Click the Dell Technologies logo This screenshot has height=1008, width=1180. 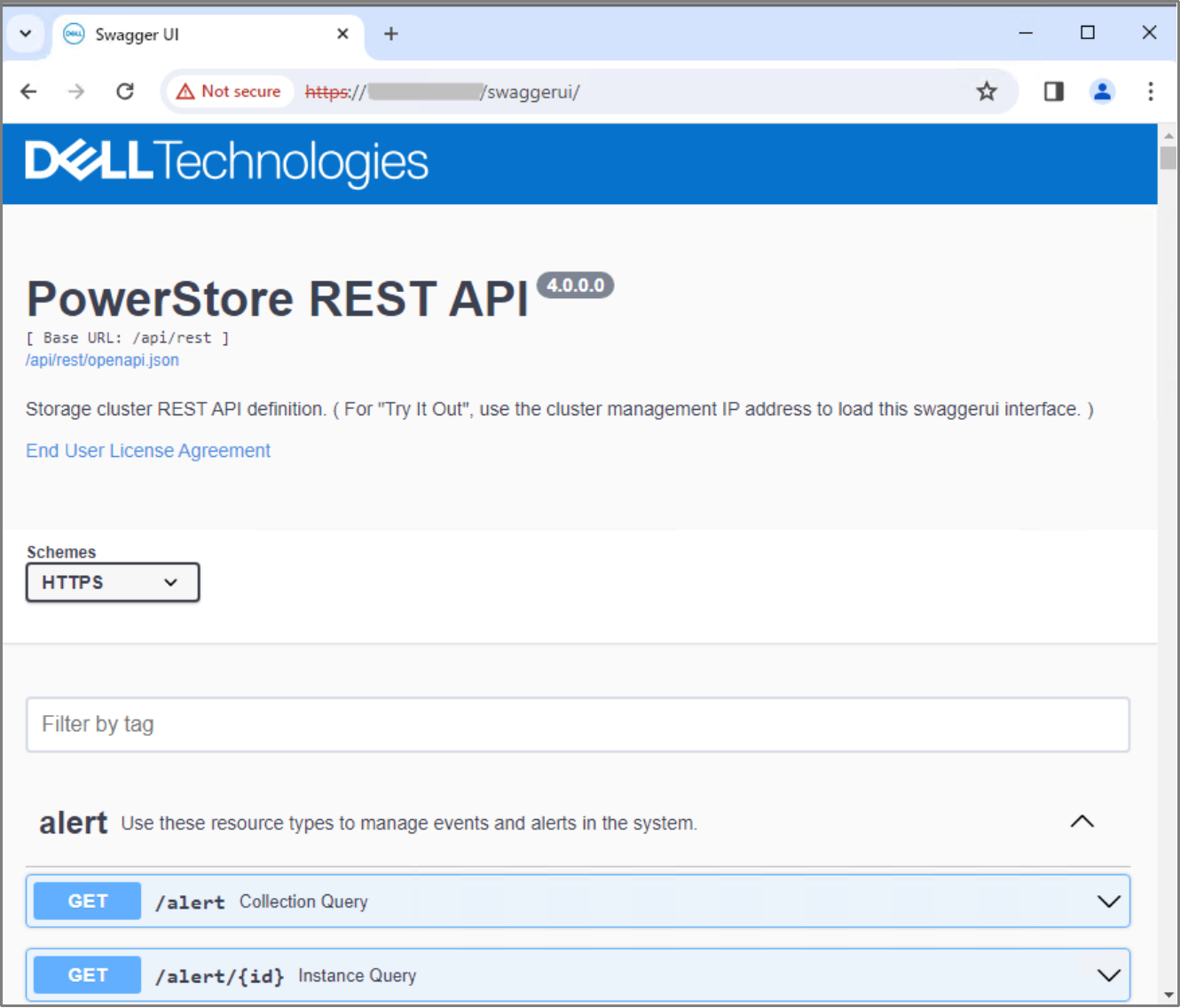(x=227, y=163)
